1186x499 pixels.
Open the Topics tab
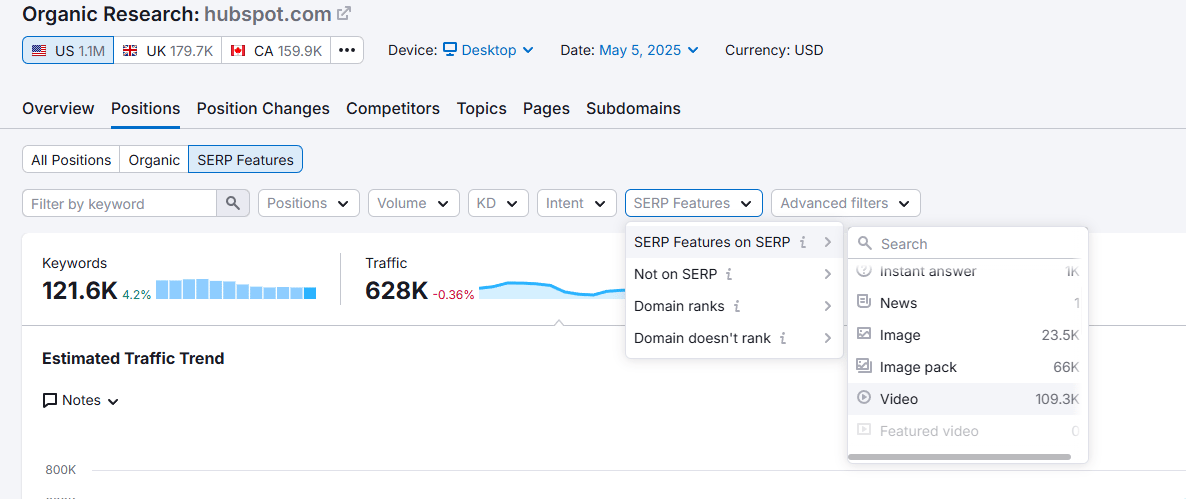point(481,108)
